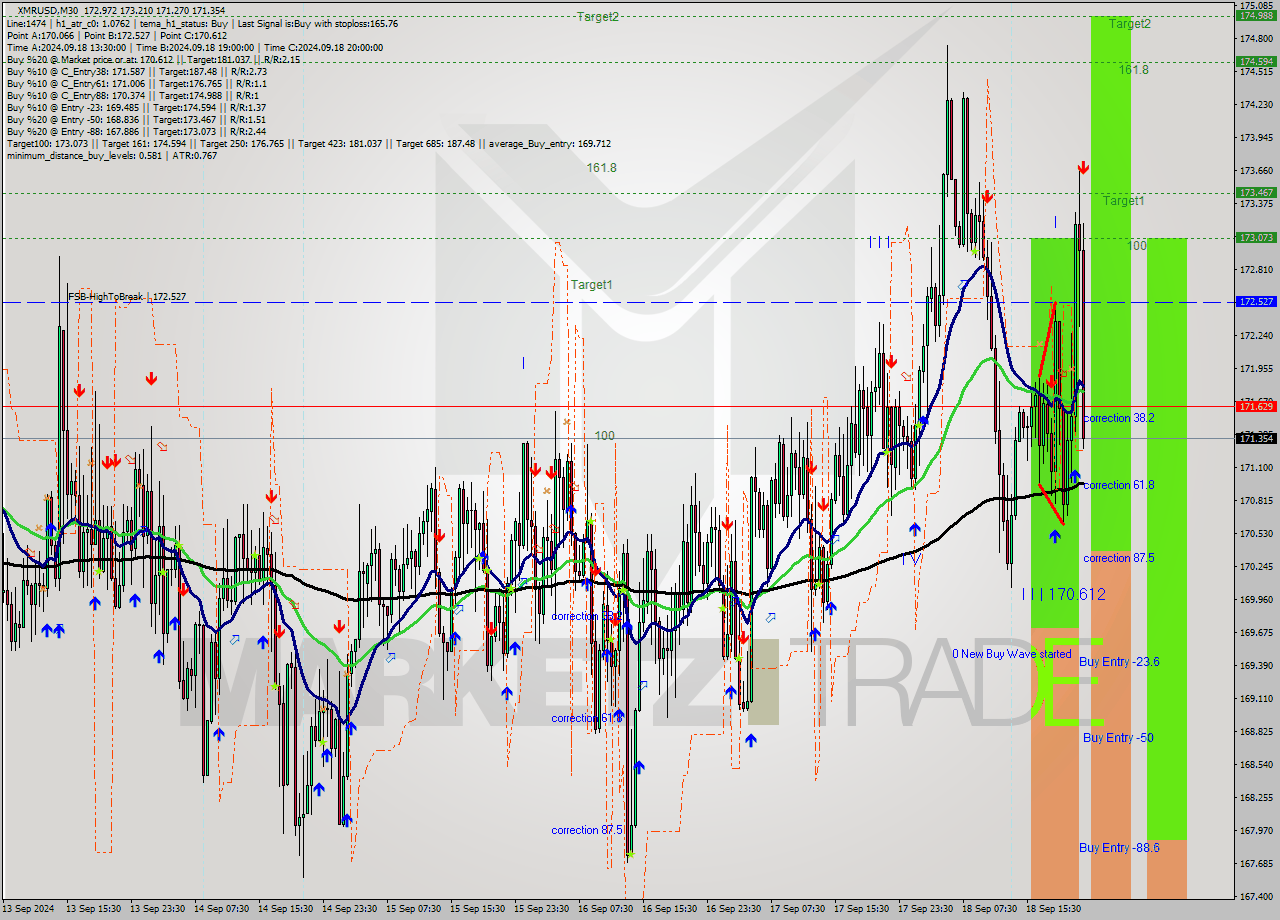Click the green 174.988 price tag on axis
Viewport: 1280px width, 920px height.
coord(1257,16)
